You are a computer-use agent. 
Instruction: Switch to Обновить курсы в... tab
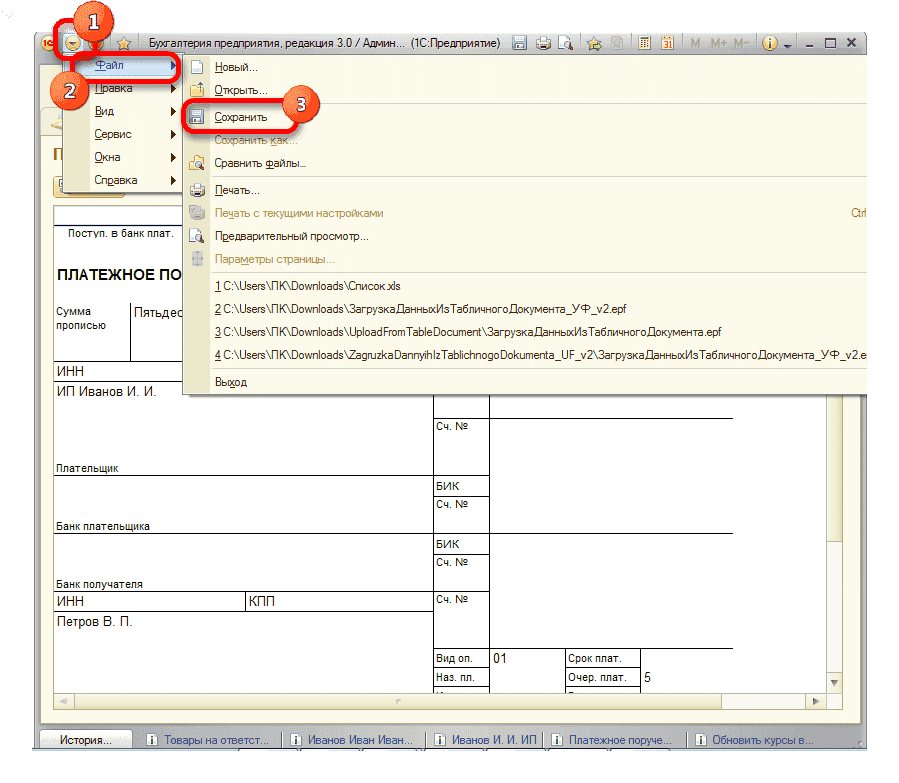tap(760, 741)
